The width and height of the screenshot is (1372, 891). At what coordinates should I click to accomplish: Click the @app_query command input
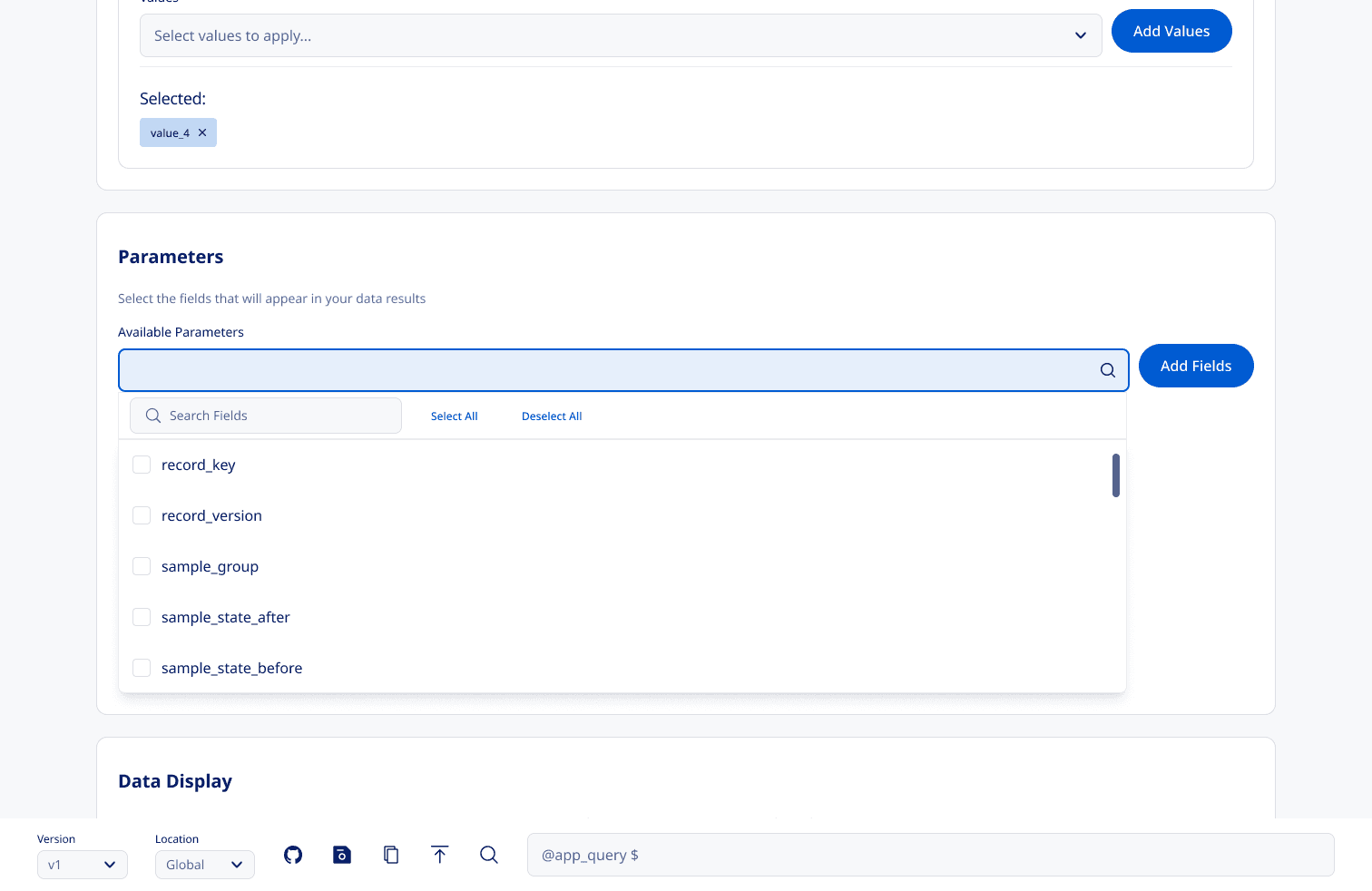931,855
